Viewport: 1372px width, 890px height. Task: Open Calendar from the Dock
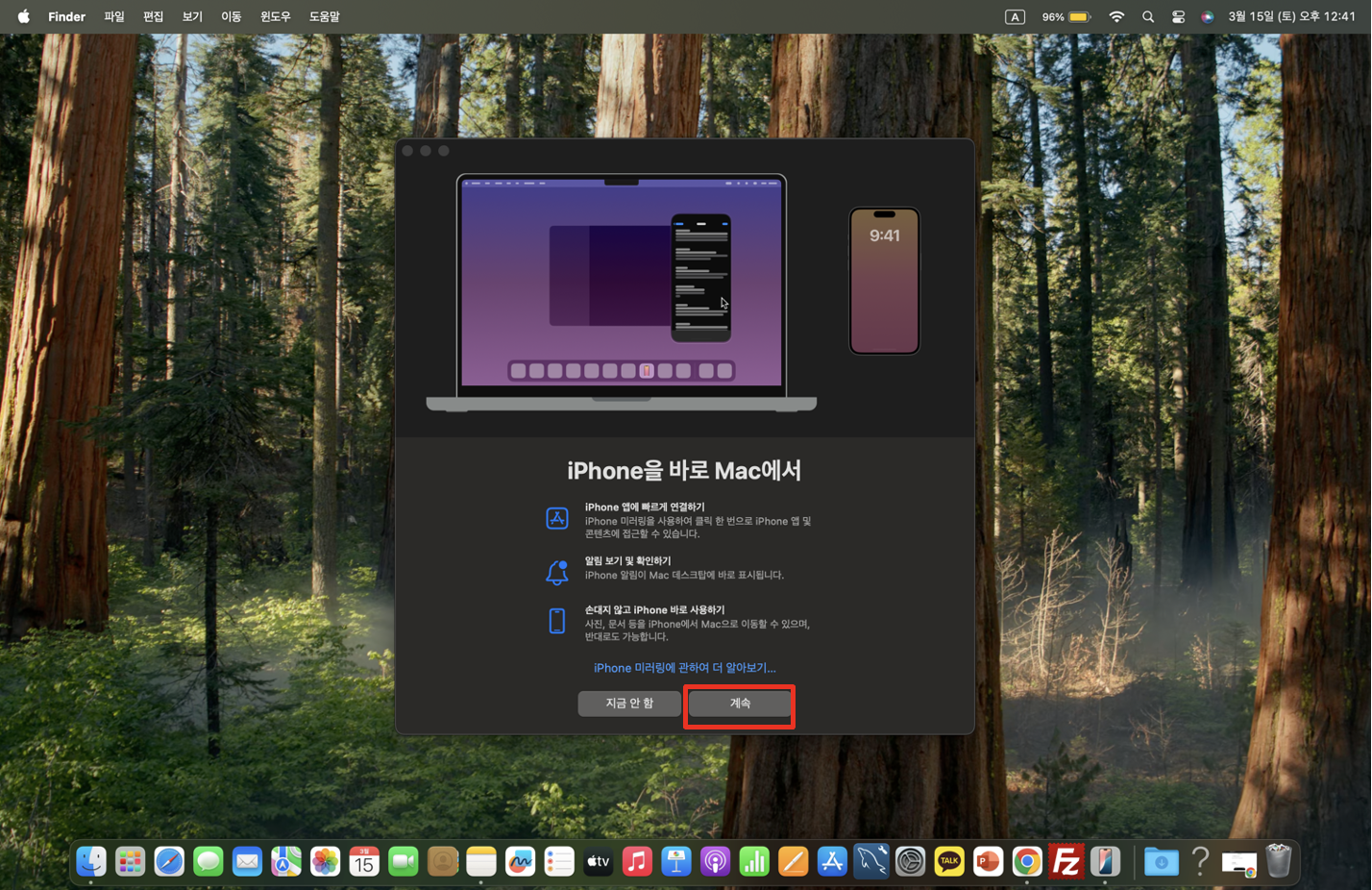(364, 862)
